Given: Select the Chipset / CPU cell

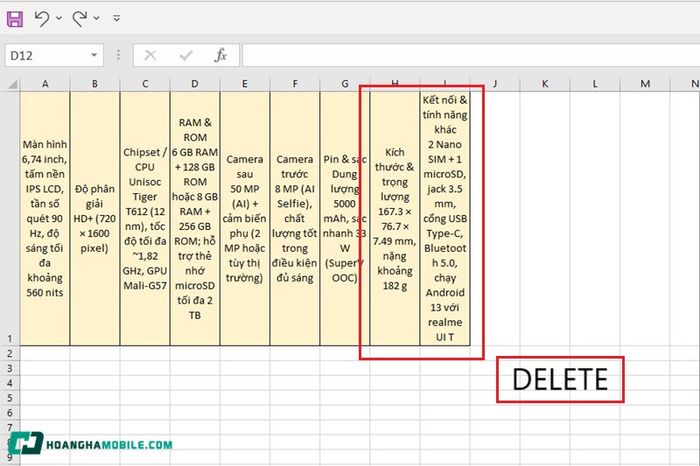Looking at the screenshot, I should 145,218.
